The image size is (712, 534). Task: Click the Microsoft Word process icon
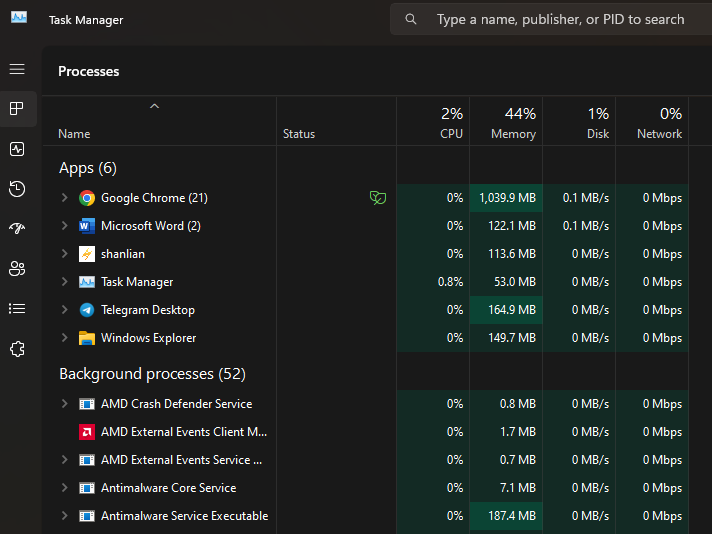click(x=87, y=226)
